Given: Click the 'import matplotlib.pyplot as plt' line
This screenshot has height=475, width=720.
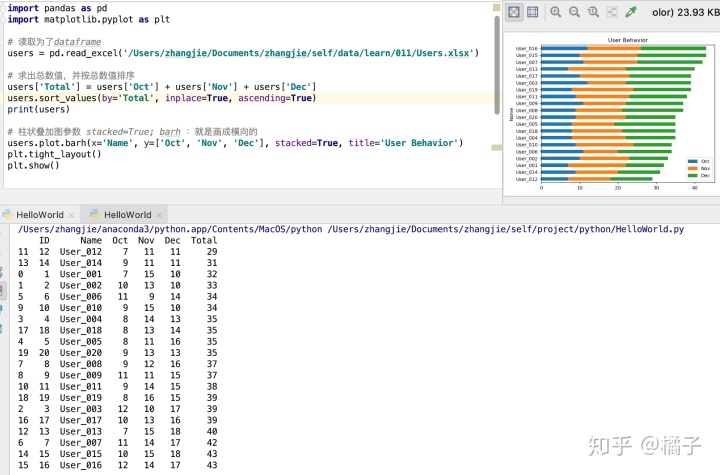Looking at the screenshot, I should (88, 19).
